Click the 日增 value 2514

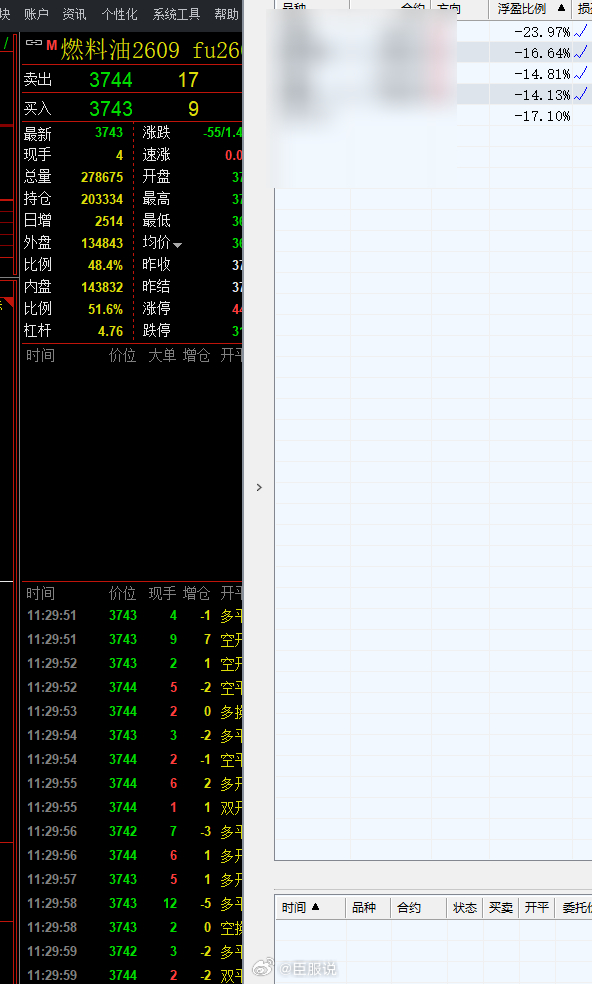tap(109, 221)
